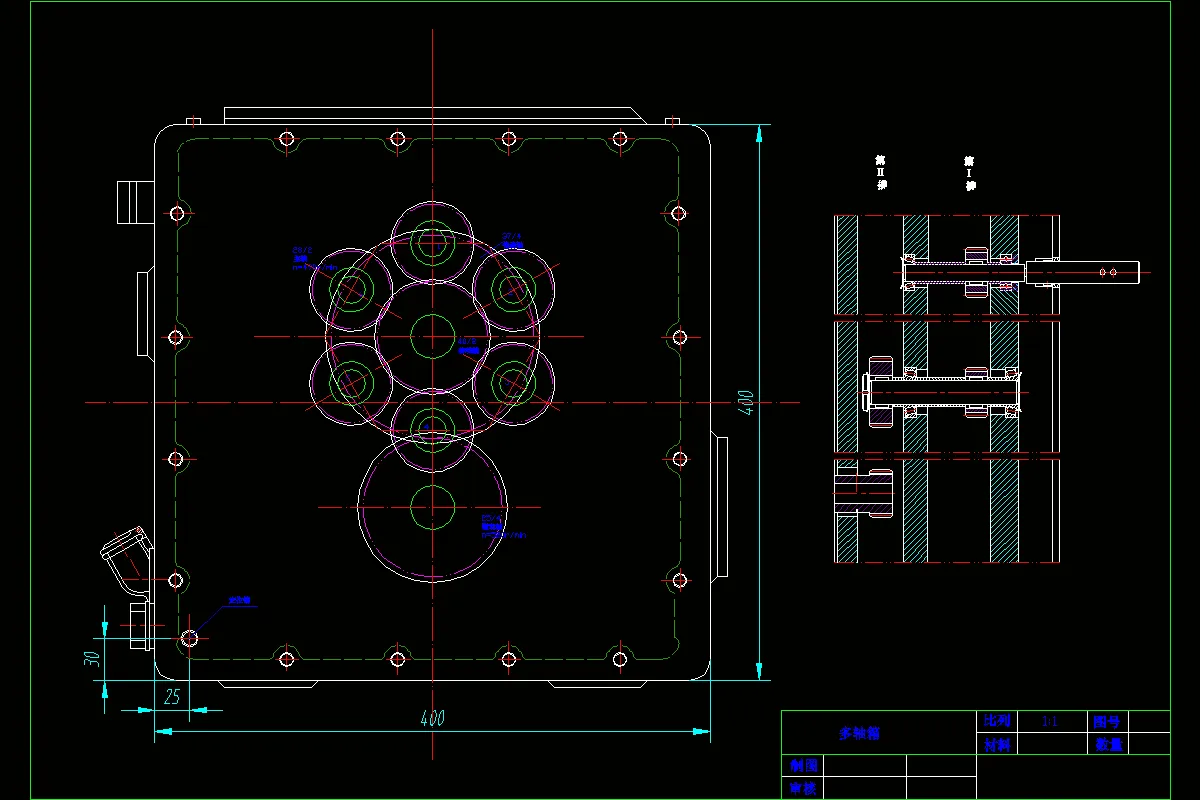Select the 25 dimension text
The width and height of the screenshot is (1200, 800).
[171, 697]
